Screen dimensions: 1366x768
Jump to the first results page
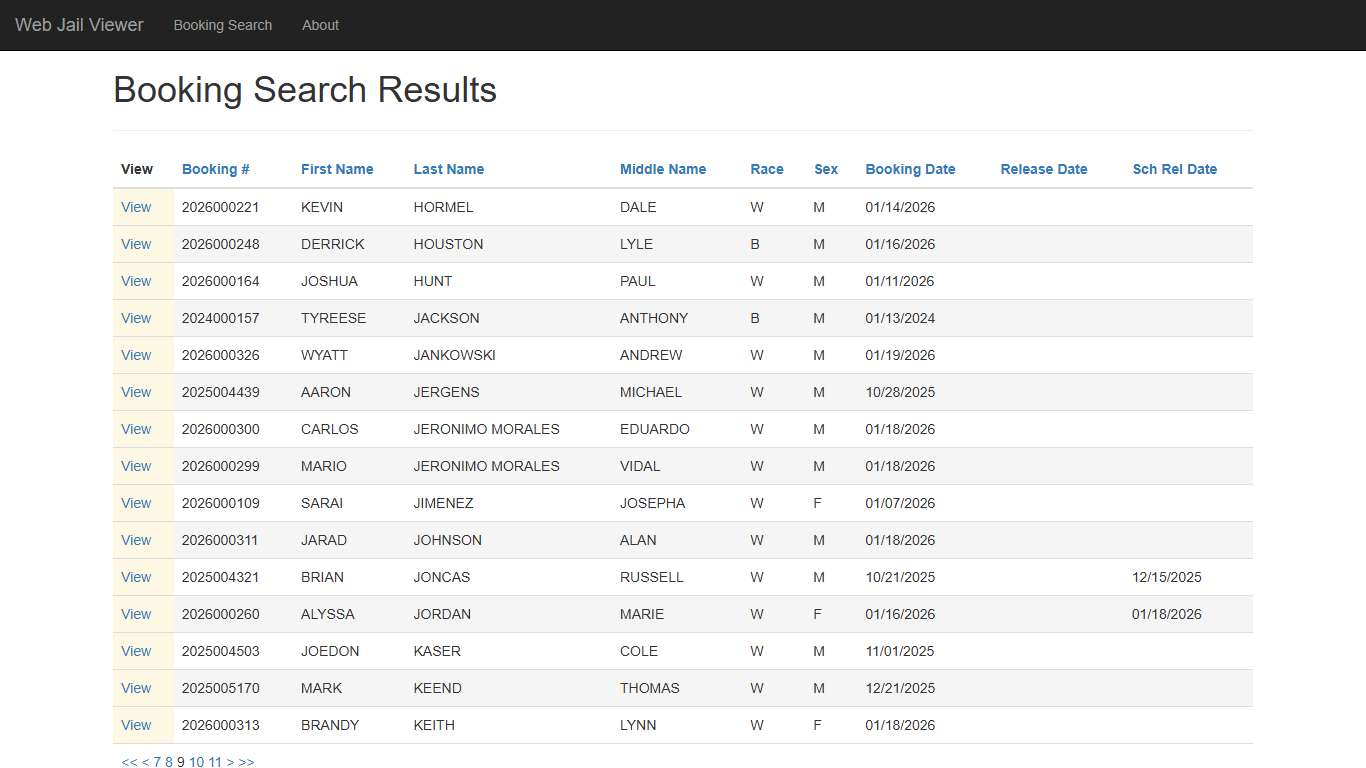(128, 762)
